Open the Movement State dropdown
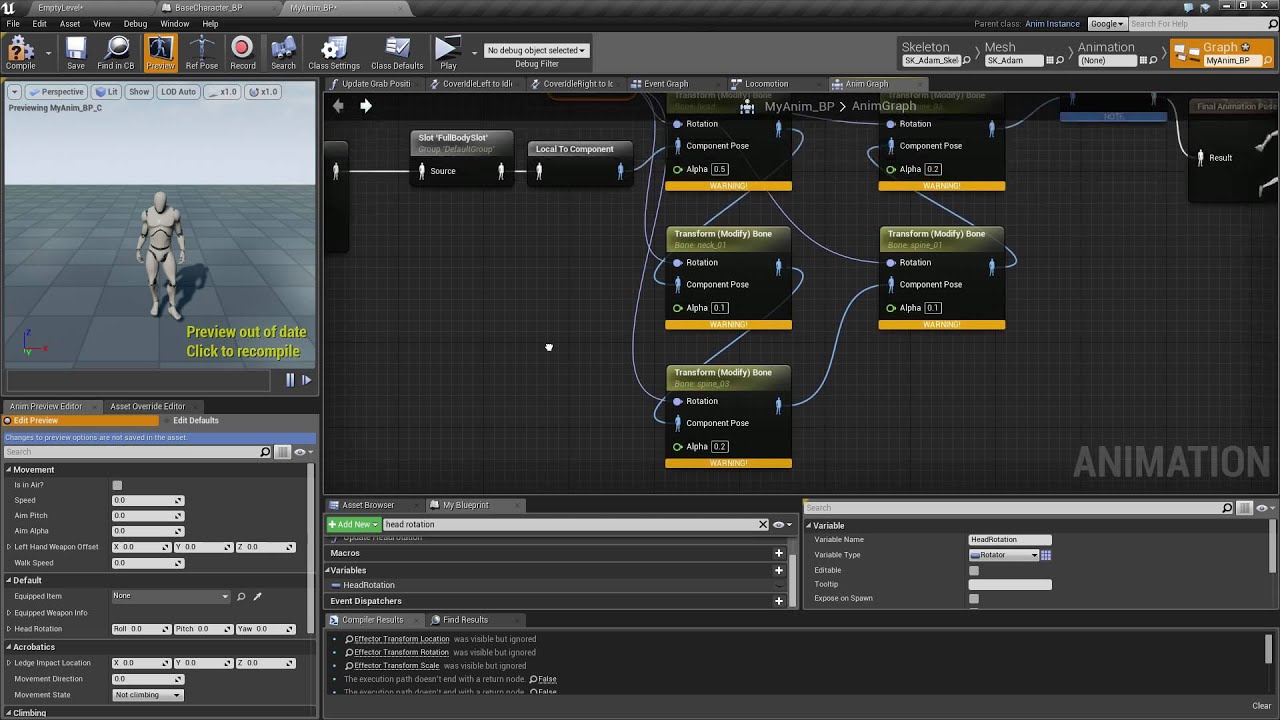Screen dimensions: 1280x720 [148, 695]
